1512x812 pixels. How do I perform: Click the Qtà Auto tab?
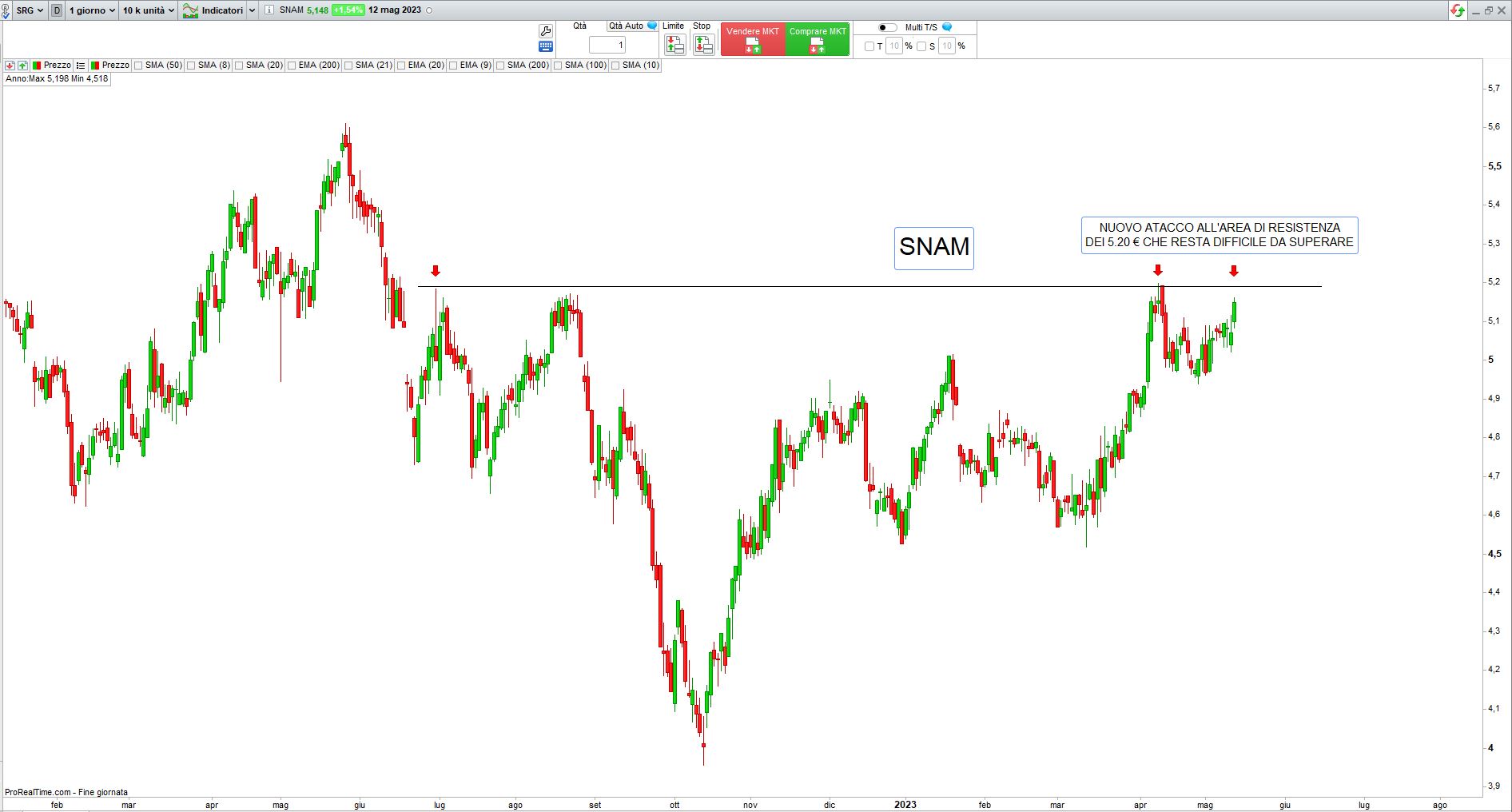(x=626, y=26)
